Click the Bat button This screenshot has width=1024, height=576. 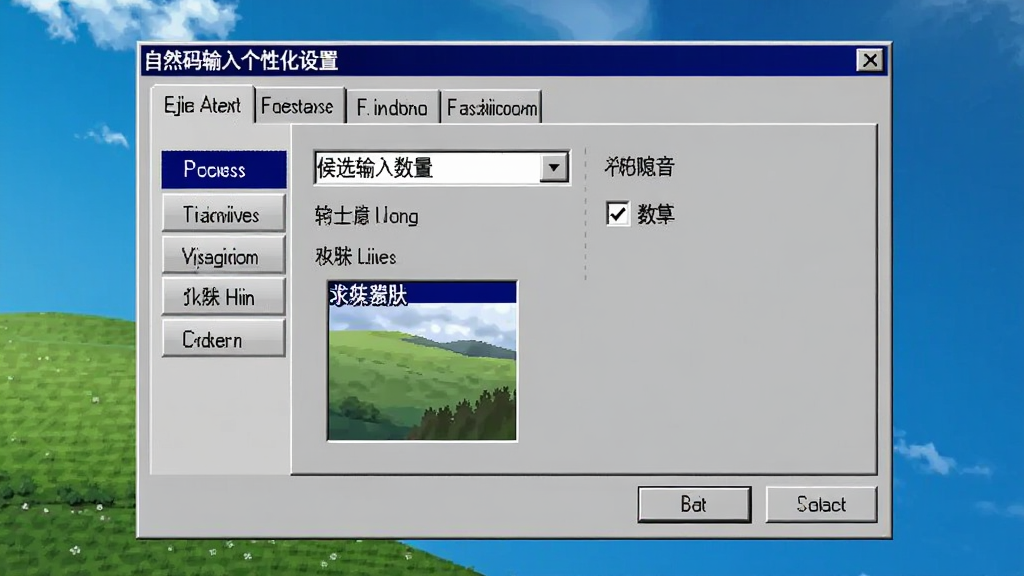tap(694, 504)
